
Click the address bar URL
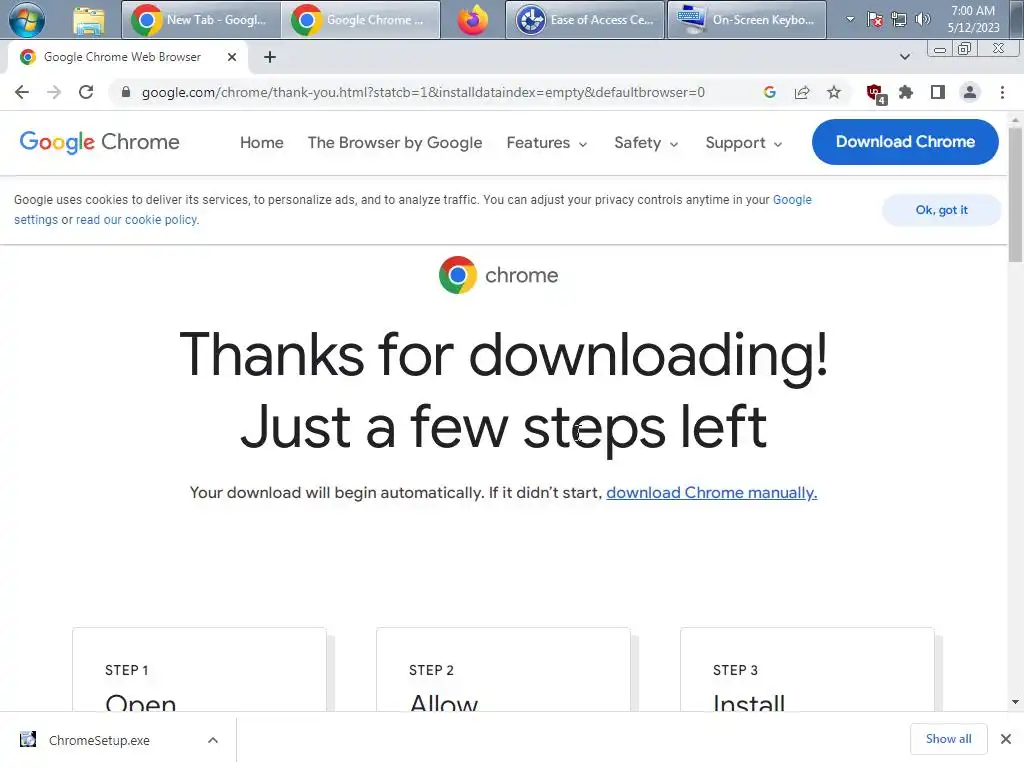tap(423, 92)
